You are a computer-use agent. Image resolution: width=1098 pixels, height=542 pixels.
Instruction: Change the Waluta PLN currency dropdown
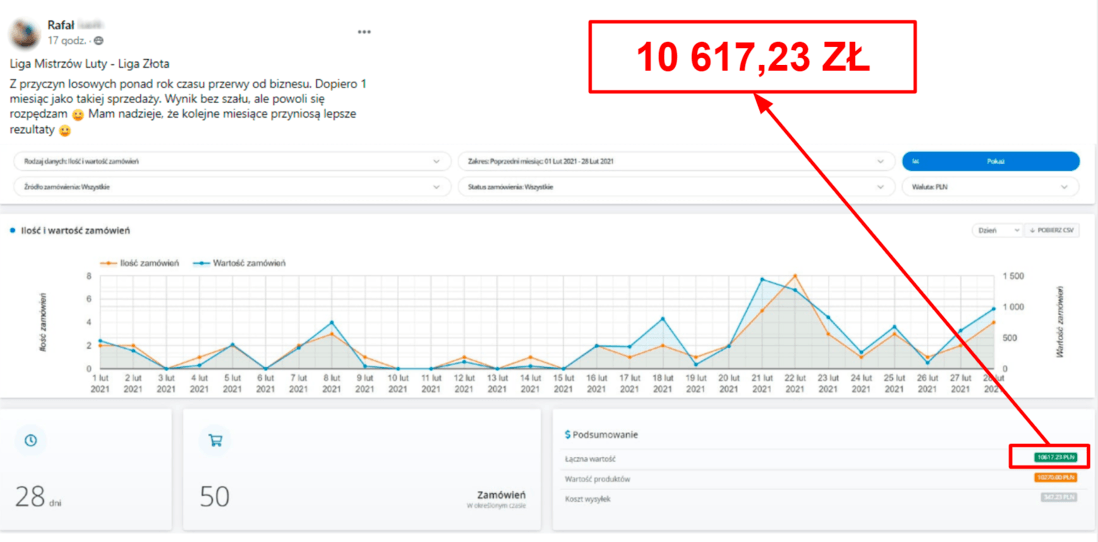coord(990,187)
